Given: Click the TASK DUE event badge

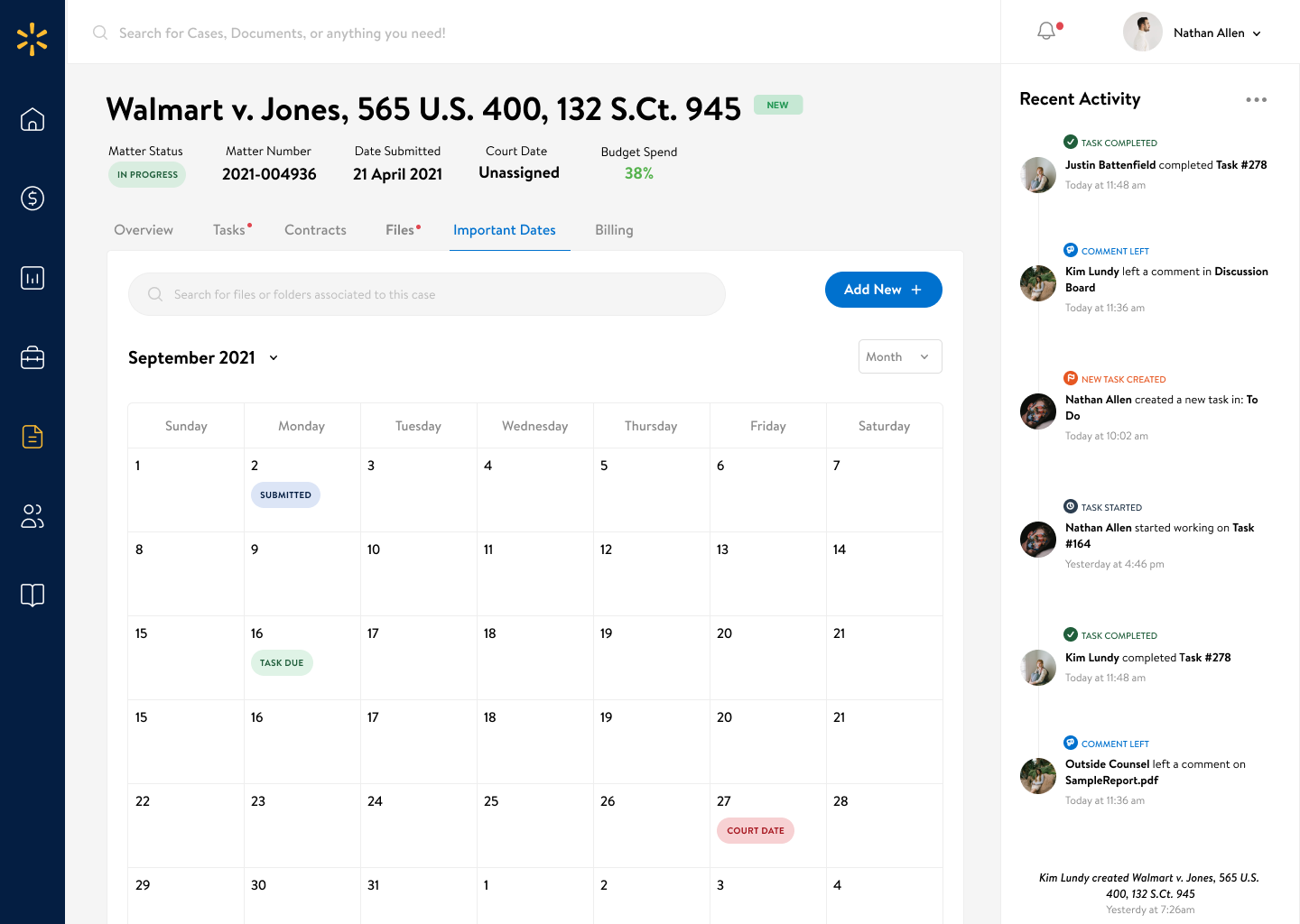Looking at the screenshot, I should [282, 662].
